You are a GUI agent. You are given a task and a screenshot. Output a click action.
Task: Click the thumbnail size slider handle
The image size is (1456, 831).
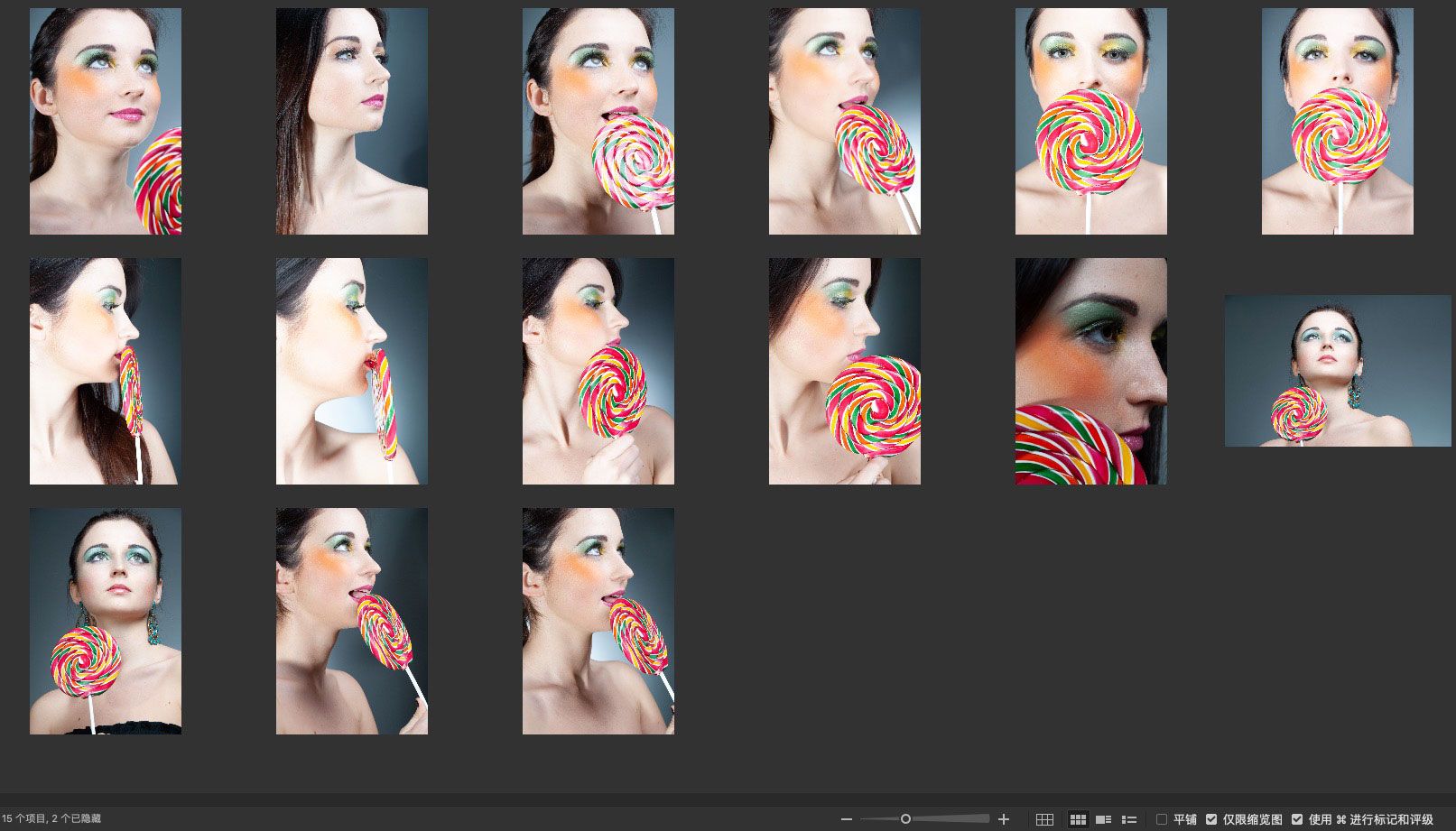pyautogui.click(x=905, y=819)
